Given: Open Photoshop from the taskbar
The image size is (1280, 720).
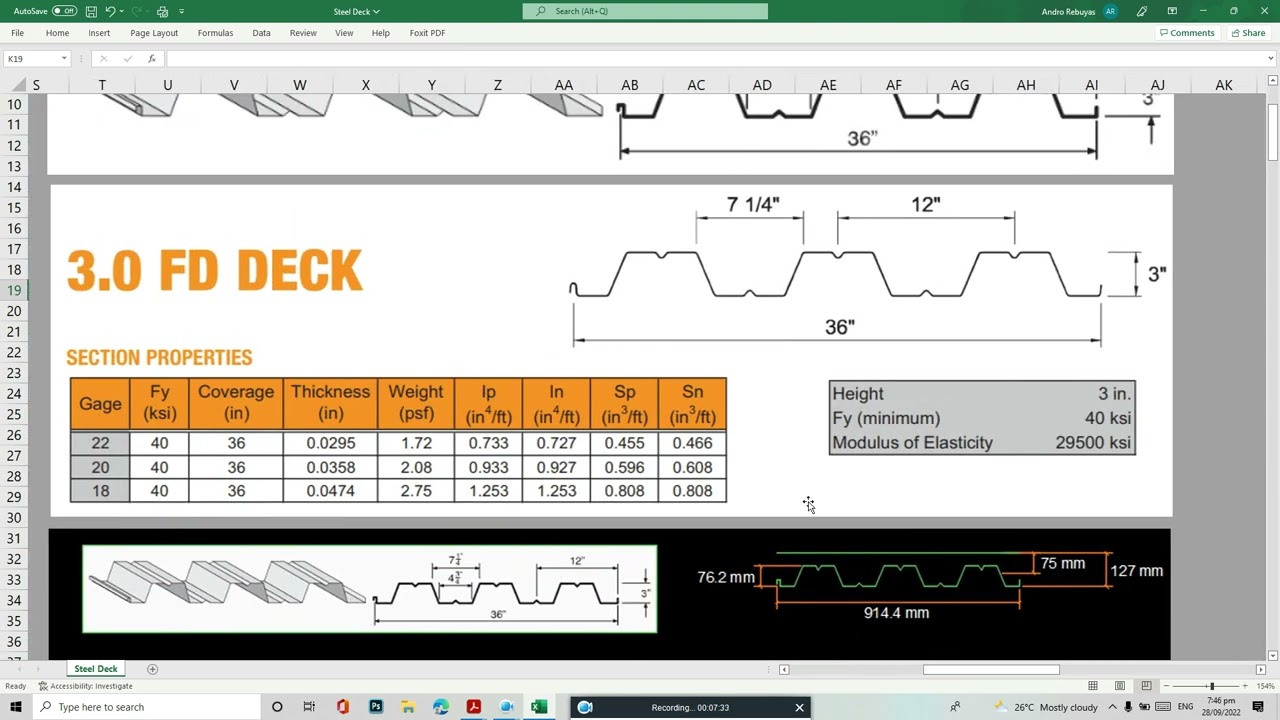Looking at the screenshot, I should (376, 707).
